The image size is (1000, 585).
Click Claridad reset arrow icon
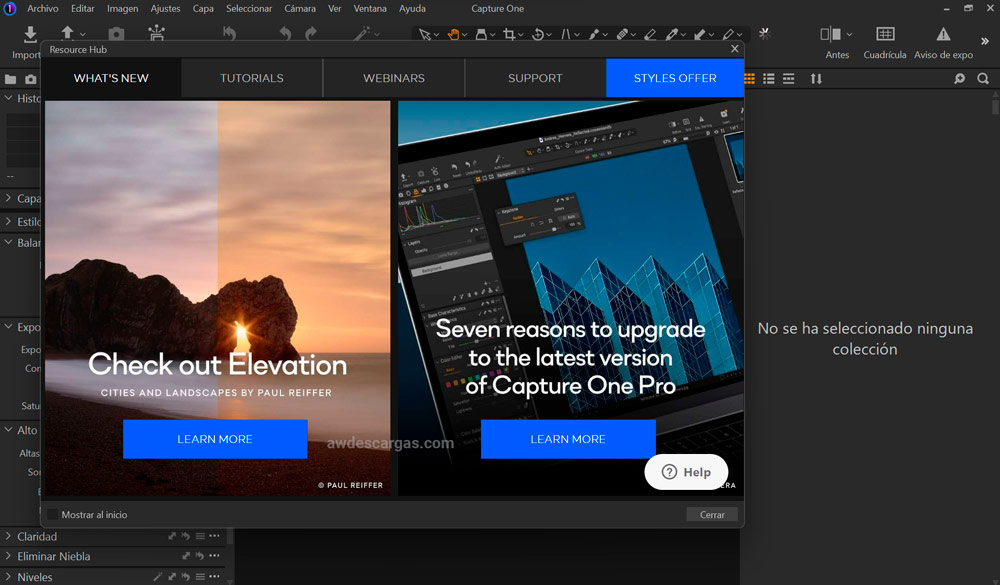[x=186, y=536]
